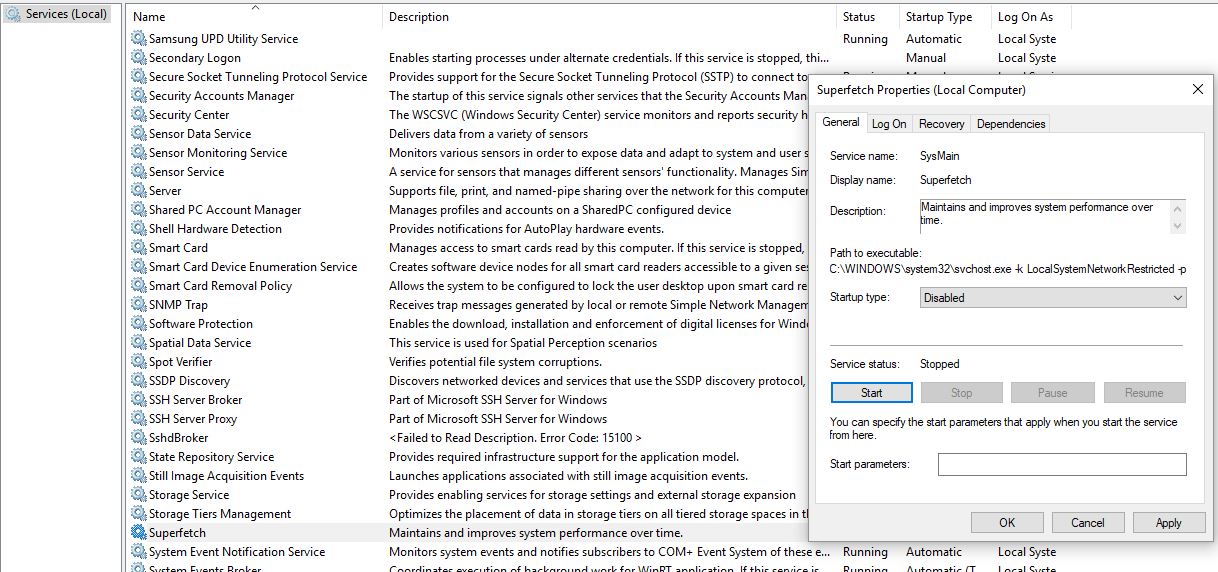The height and width of the screenshot is (572, 1218).
Task: Click the SNMP Trap service icon
Action: (138, 305)
